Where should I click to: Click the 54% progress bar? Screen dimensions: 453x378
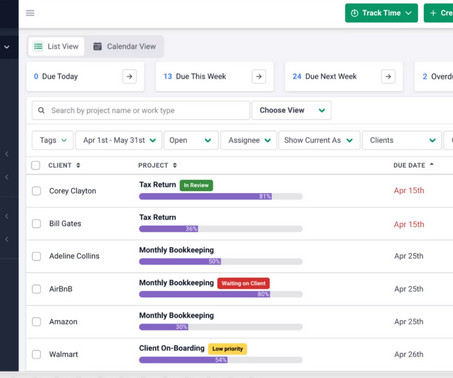point(221,360)
